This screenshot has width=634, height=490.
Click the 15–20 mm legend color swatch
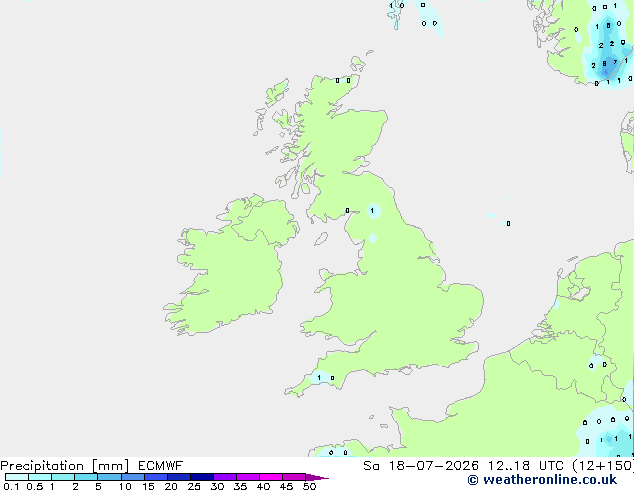pos(155,477)
